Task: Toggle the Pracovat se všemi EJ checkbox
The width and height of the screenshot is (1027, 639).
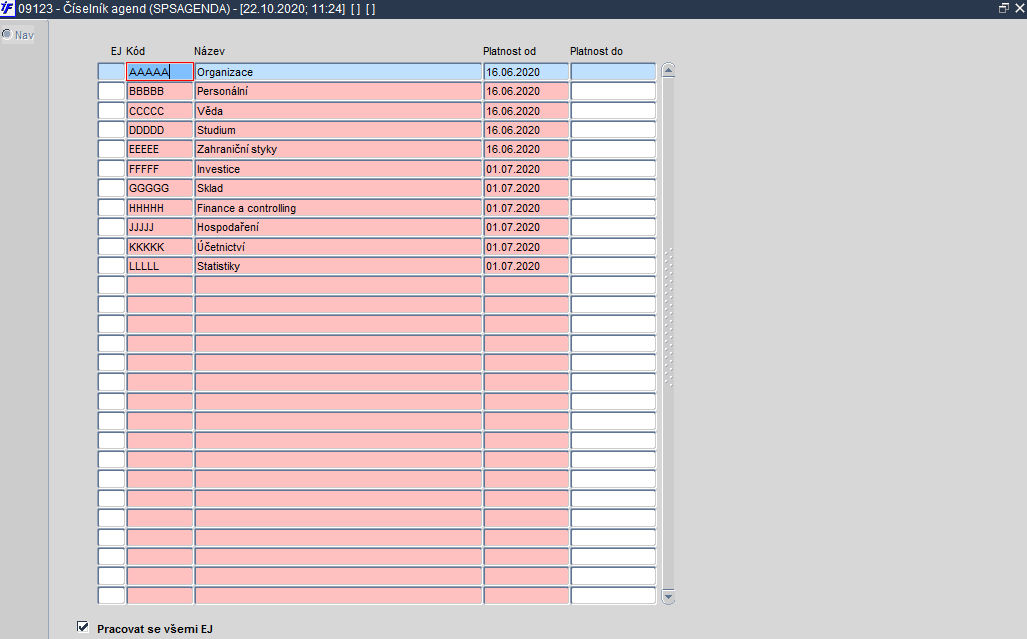Action: coord(83,627)
